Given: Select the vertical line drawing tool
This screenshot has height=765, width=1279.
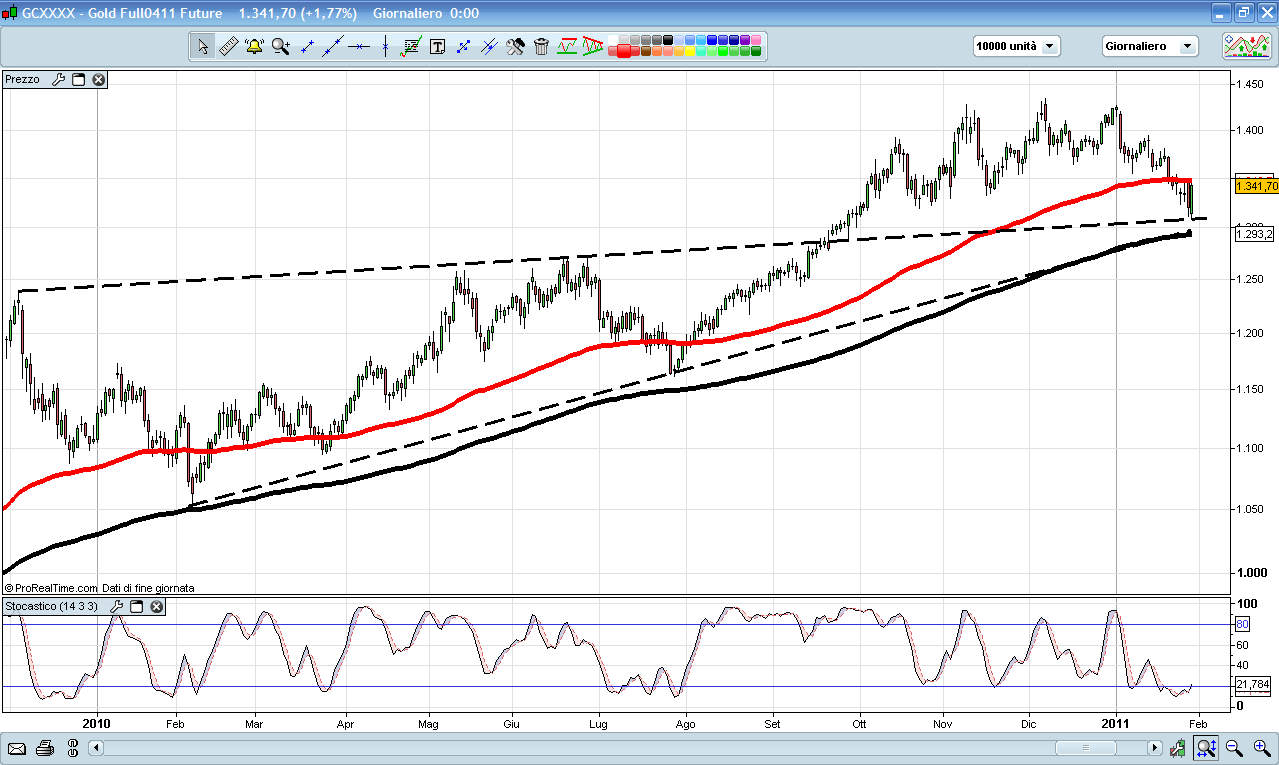Looking at the screenshot, I should click(x=385, y=46).
